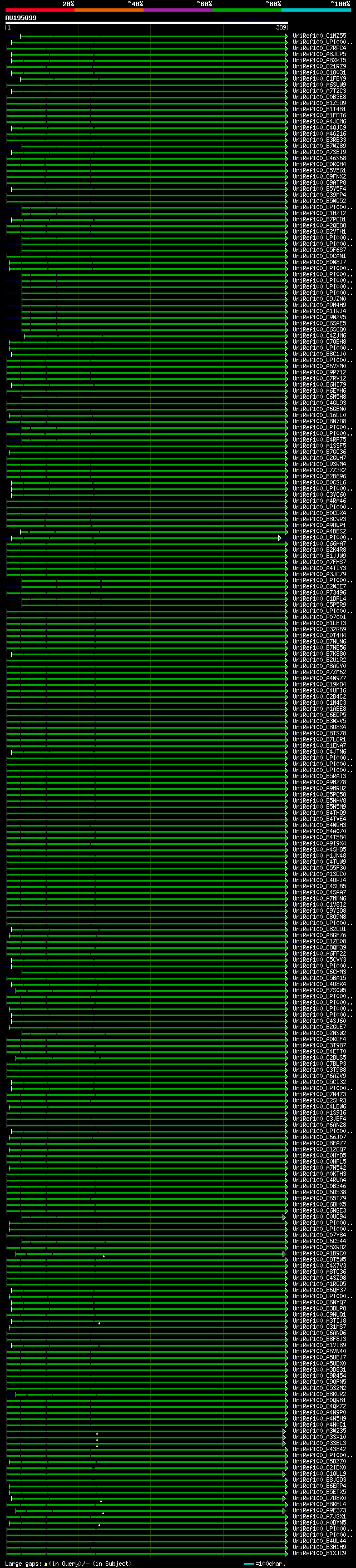This screenshot has width=356, height=1568.
Task: Select the UniRef100_C5V561 label
Action: click(319, 170)
